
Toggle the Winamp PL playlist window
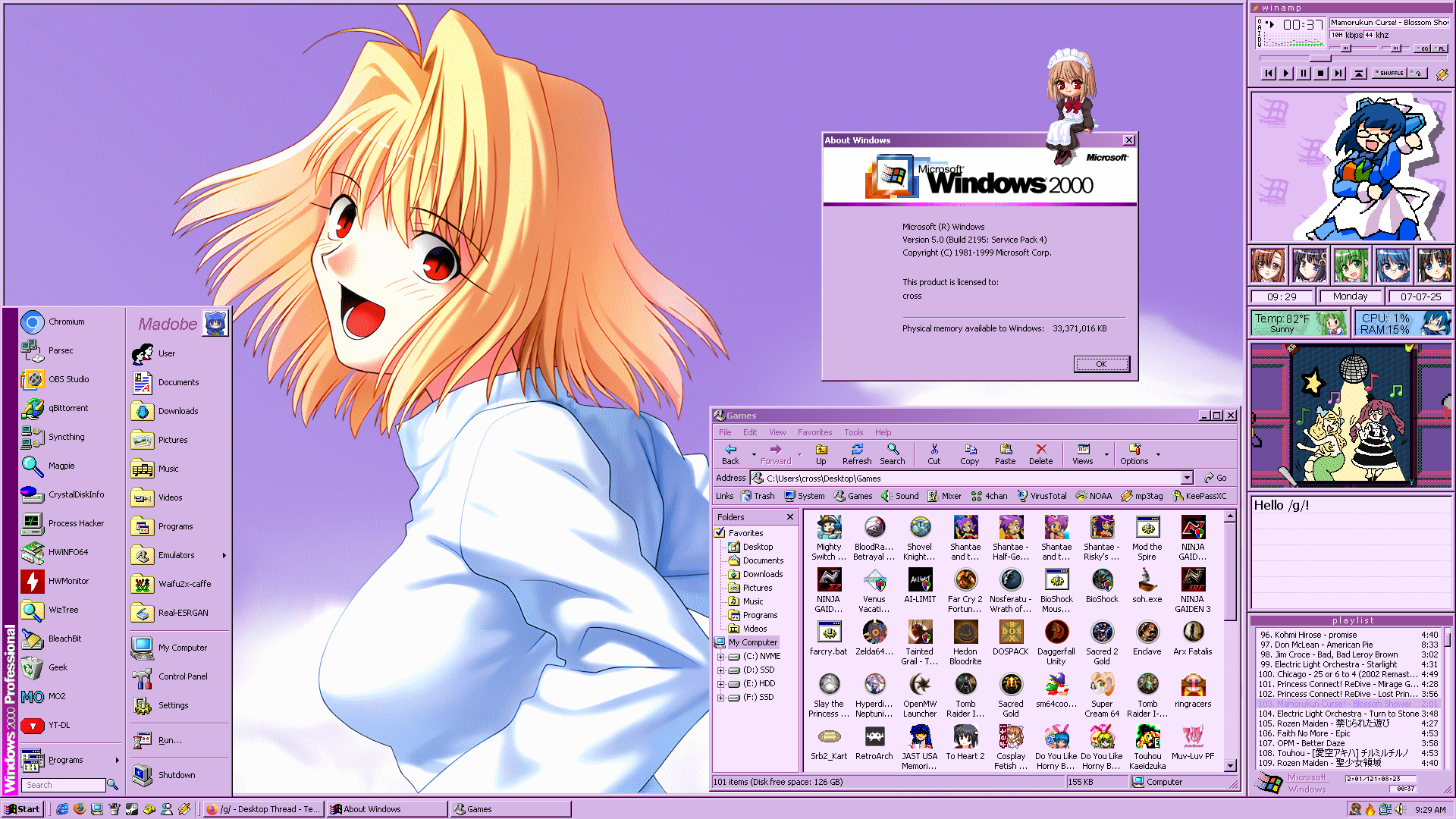tap(1440, 49)
